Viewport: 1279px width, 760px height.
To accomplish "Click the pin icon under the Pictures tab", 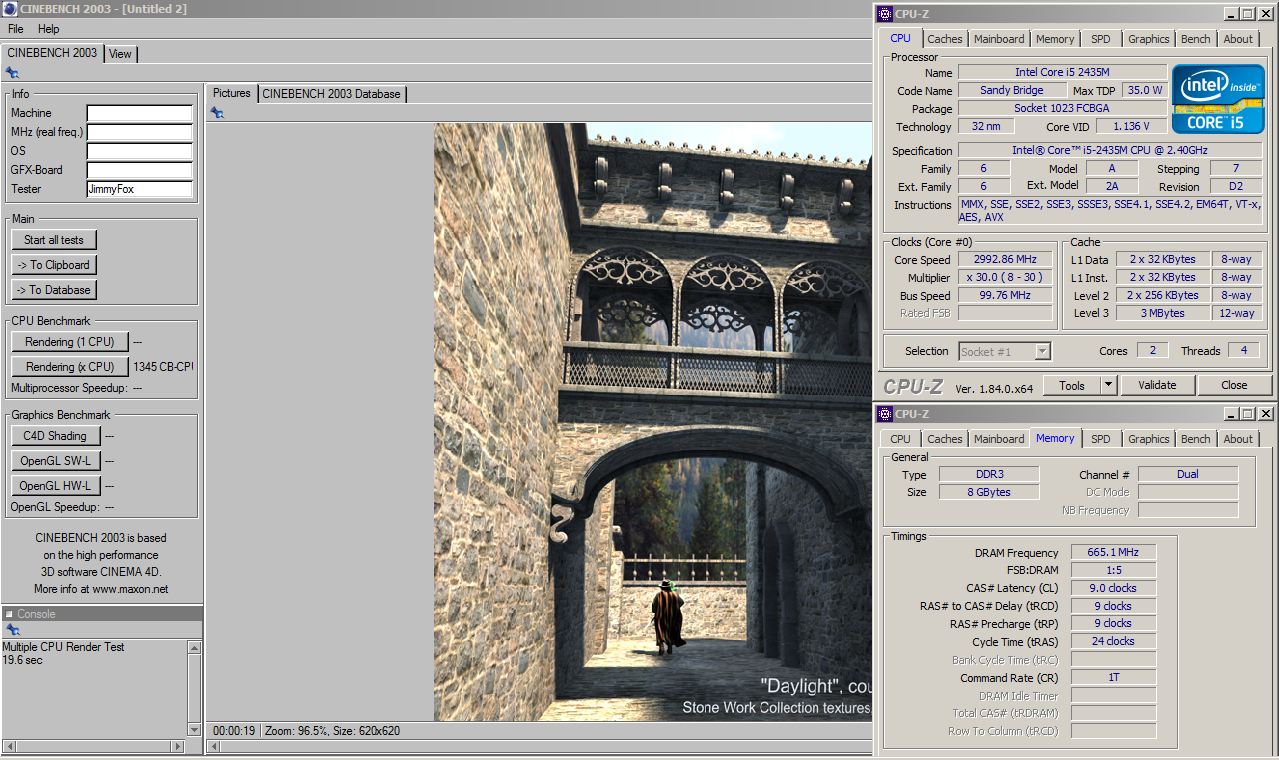I will [x=217, y=113].
